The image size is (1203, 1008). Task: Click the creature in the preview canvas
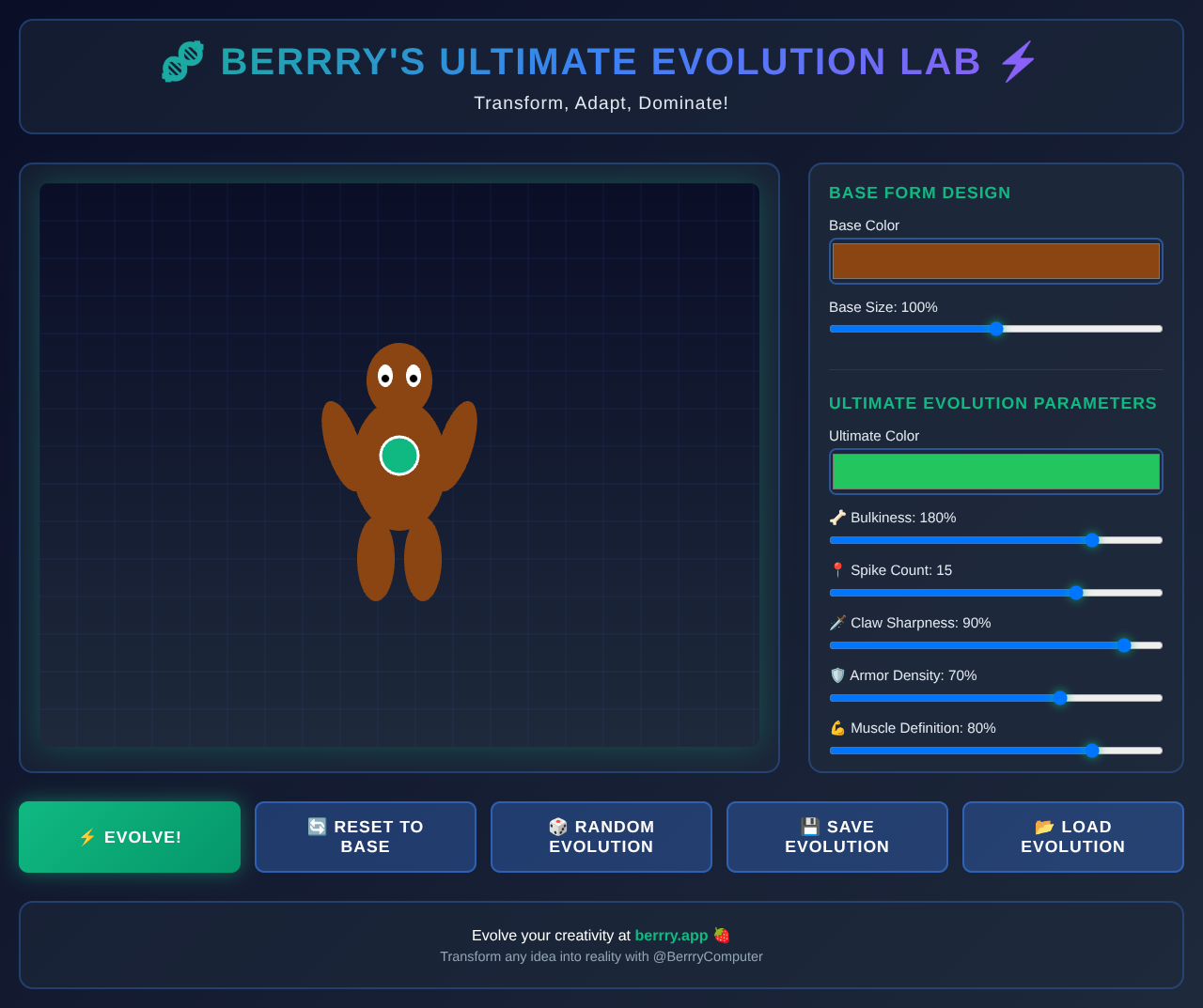point(399,456)
